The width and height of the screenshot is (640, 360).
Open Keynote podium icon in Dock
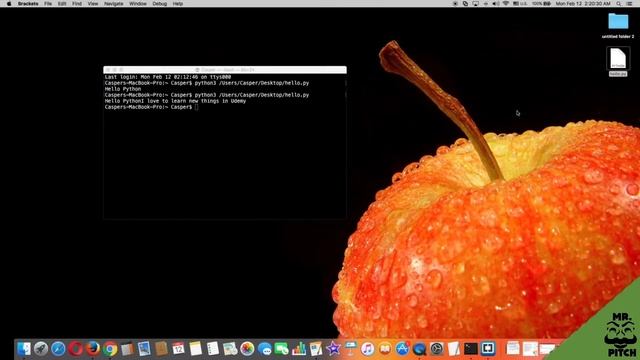(350, 349)
